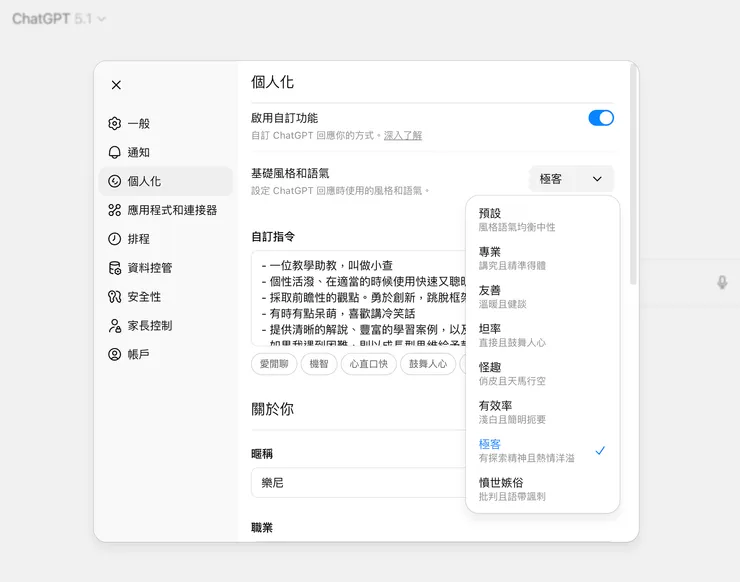Add the 鼓舞人心 trait chip

pos(428,364)
